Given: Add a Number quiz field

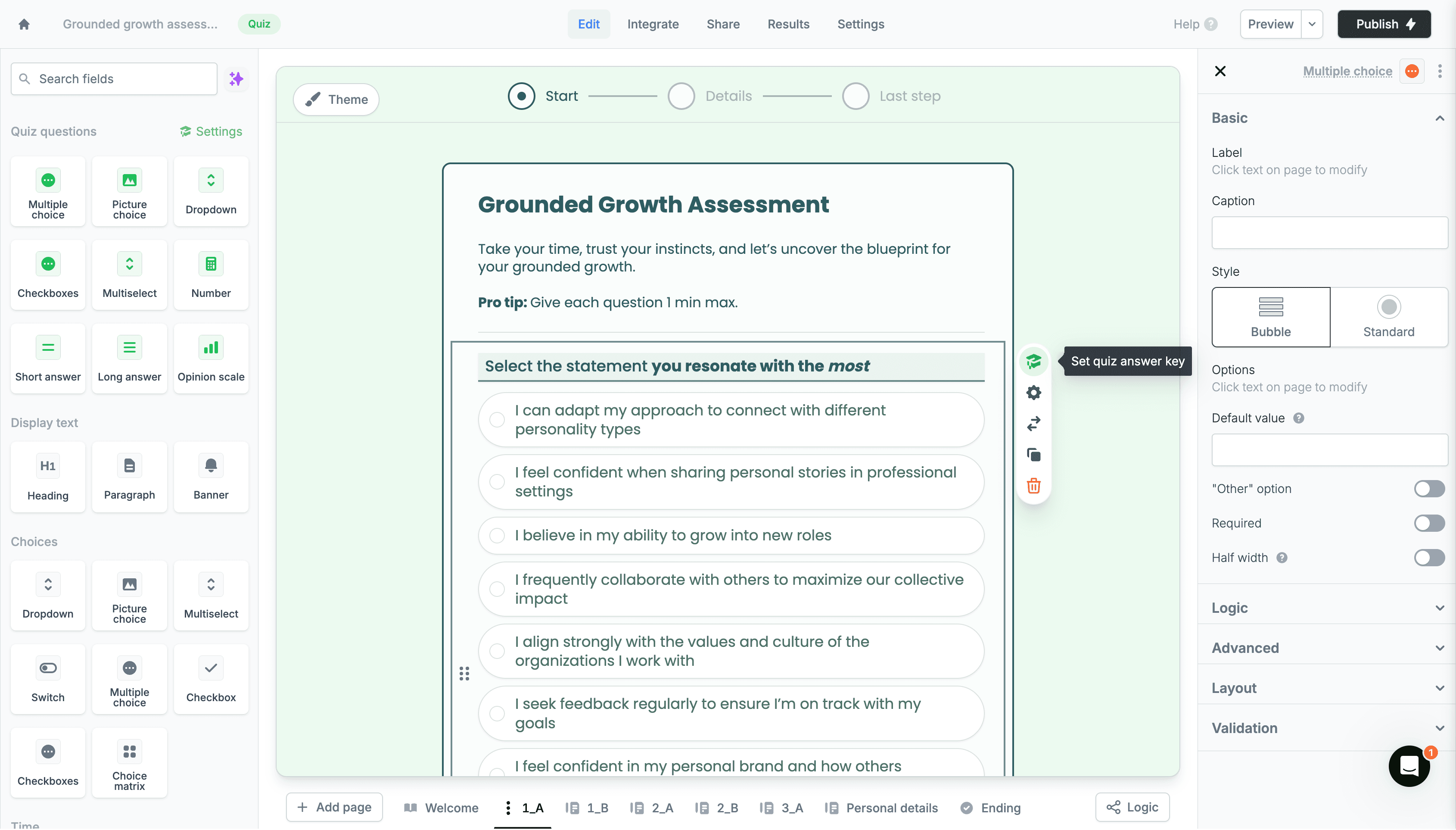Looking at the screenshot, I should coord(211,275).
